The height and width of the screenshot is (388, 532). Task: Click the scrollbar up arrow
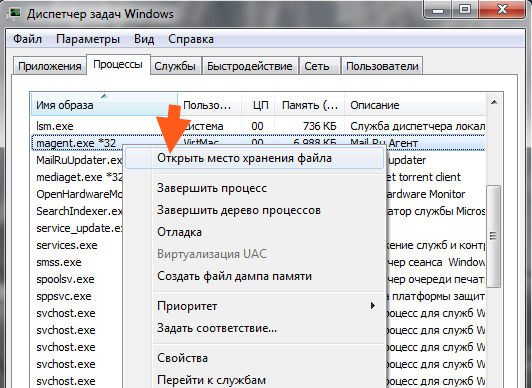tap(494, 102)
